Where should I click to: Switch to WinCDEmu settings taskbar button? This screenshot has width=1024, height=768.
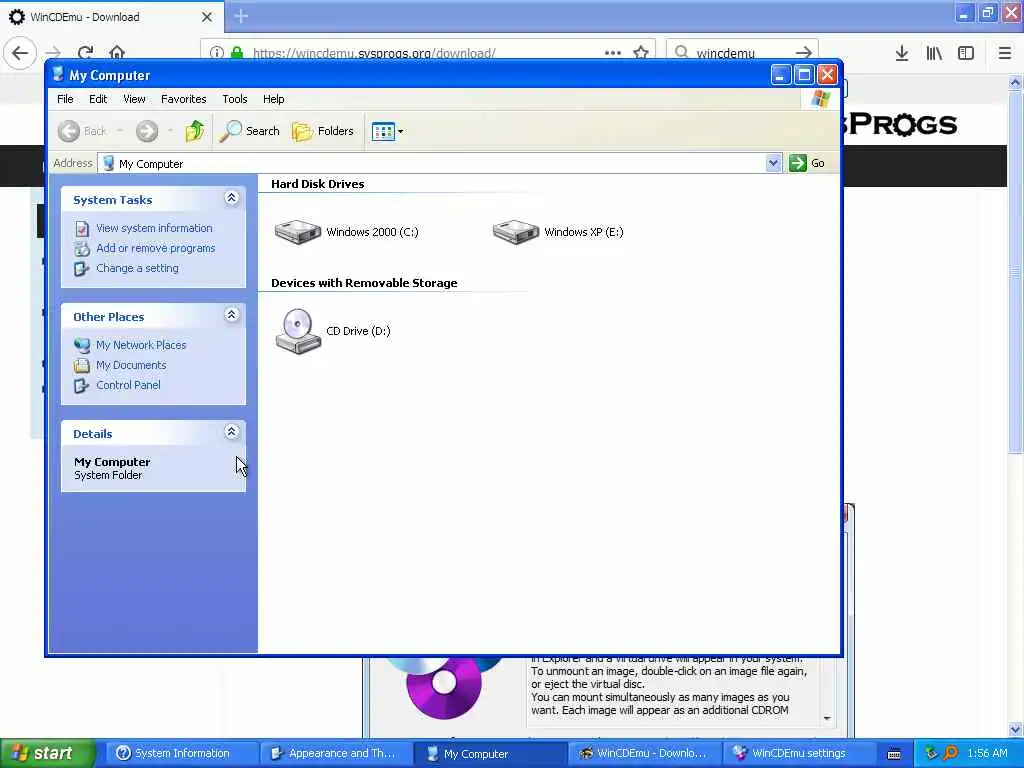[x=798, y=753]
